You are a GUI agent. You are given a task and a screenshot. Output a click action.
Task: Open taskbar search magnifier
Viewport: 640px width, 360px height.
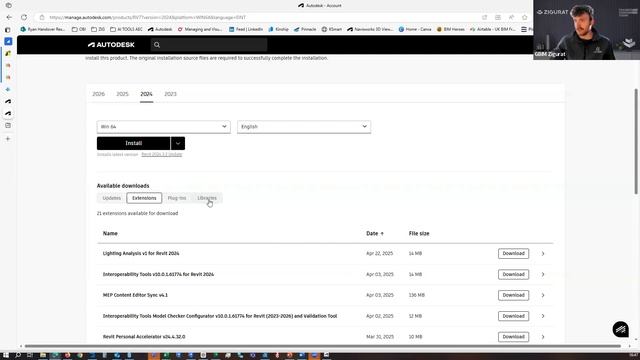click(18, 356)
